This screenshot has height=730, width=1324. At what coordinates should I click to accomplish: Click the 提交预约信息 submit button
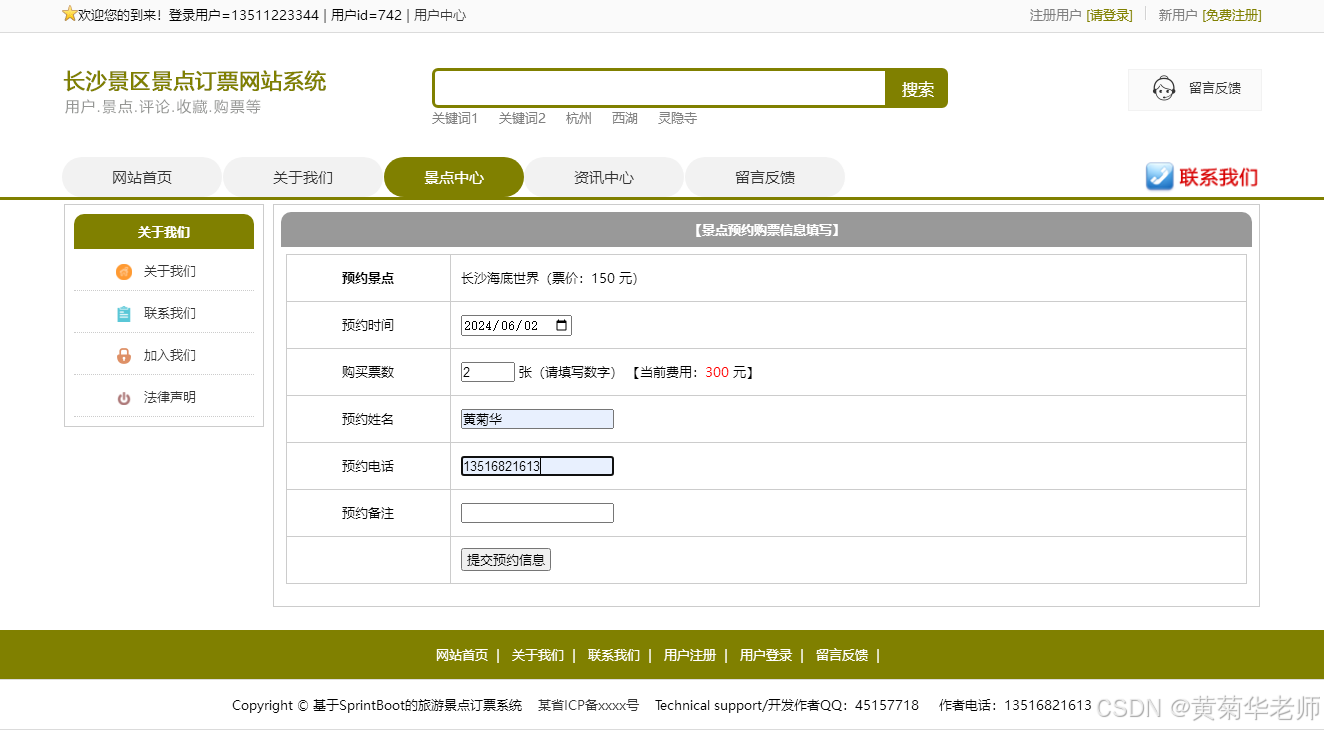[x=506, y=560]
